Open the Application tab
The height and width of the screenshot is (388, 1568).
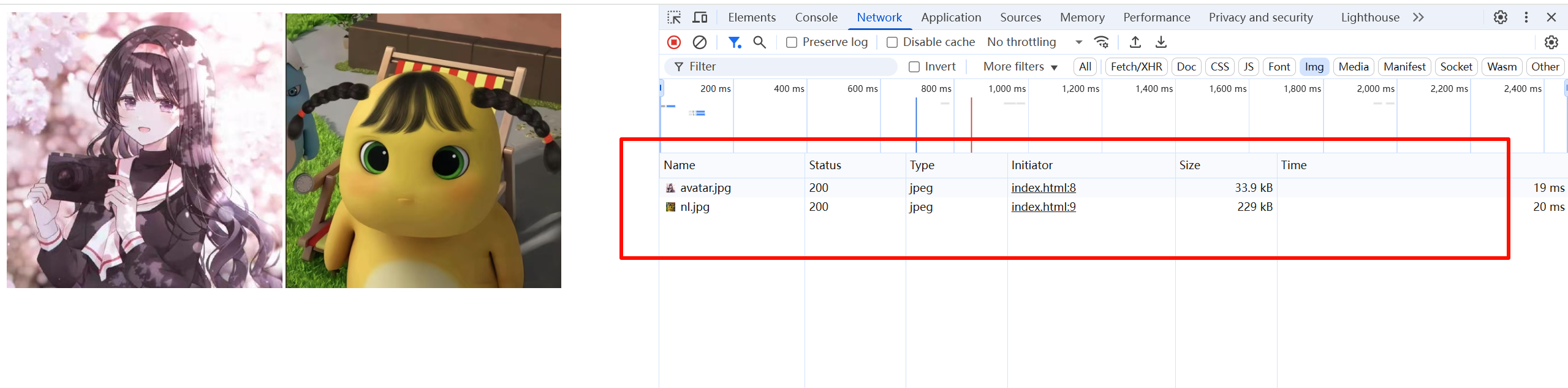(x=951, y=17)
